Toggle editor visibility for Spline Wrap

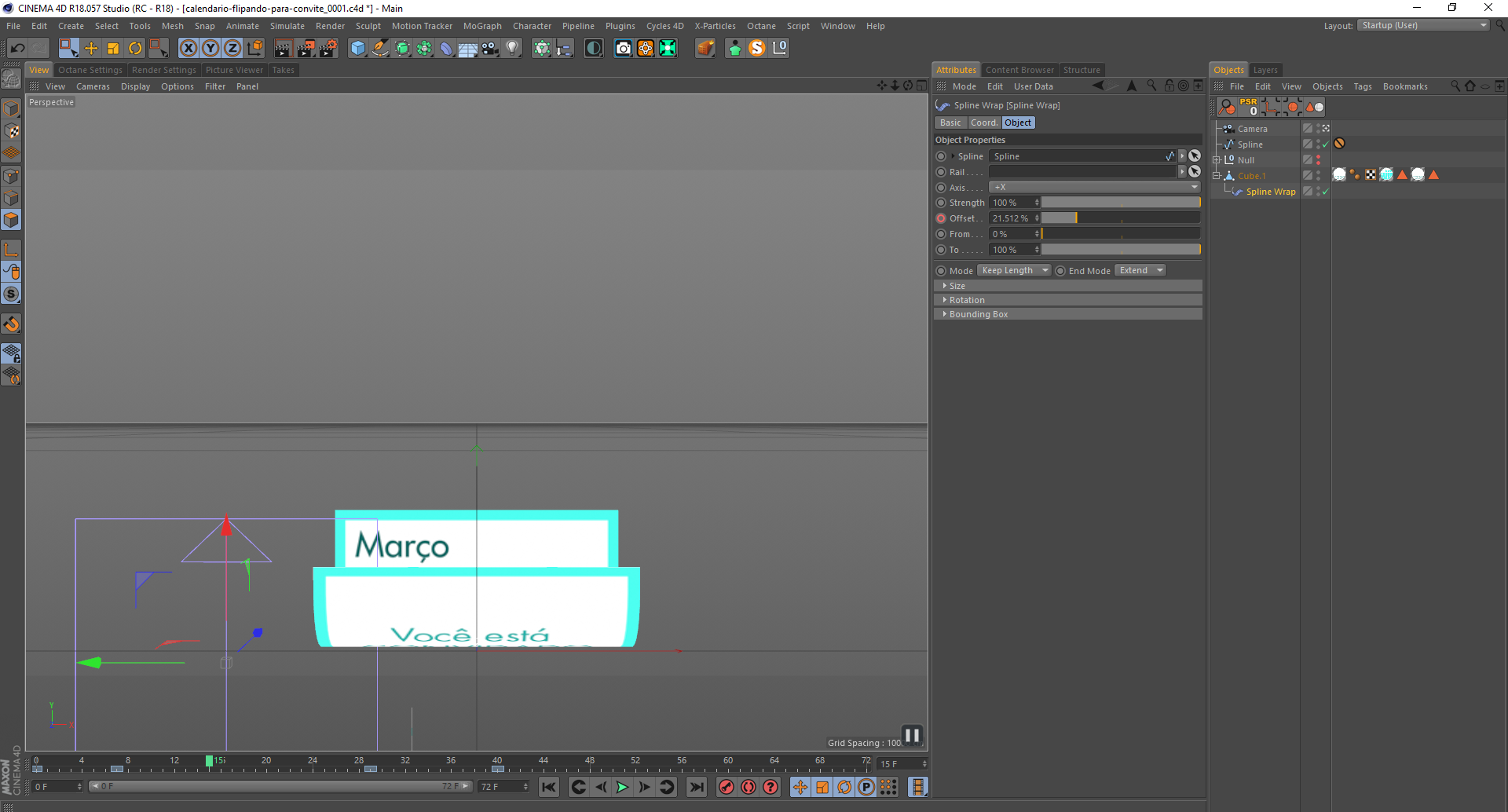pyautogui.click(x=1318, y=188)
